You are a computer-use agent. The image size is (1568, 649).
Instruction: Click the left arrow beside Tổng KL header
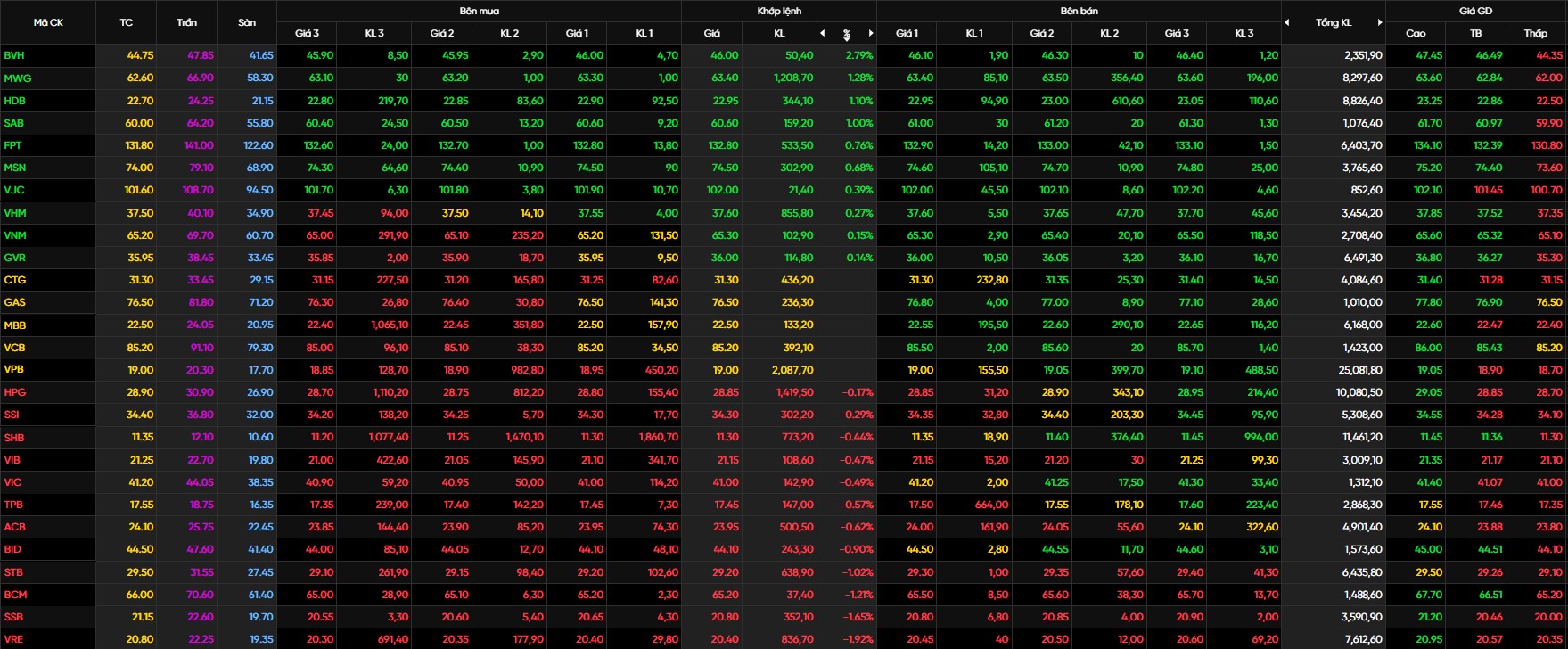click(x=1286, y=22)
